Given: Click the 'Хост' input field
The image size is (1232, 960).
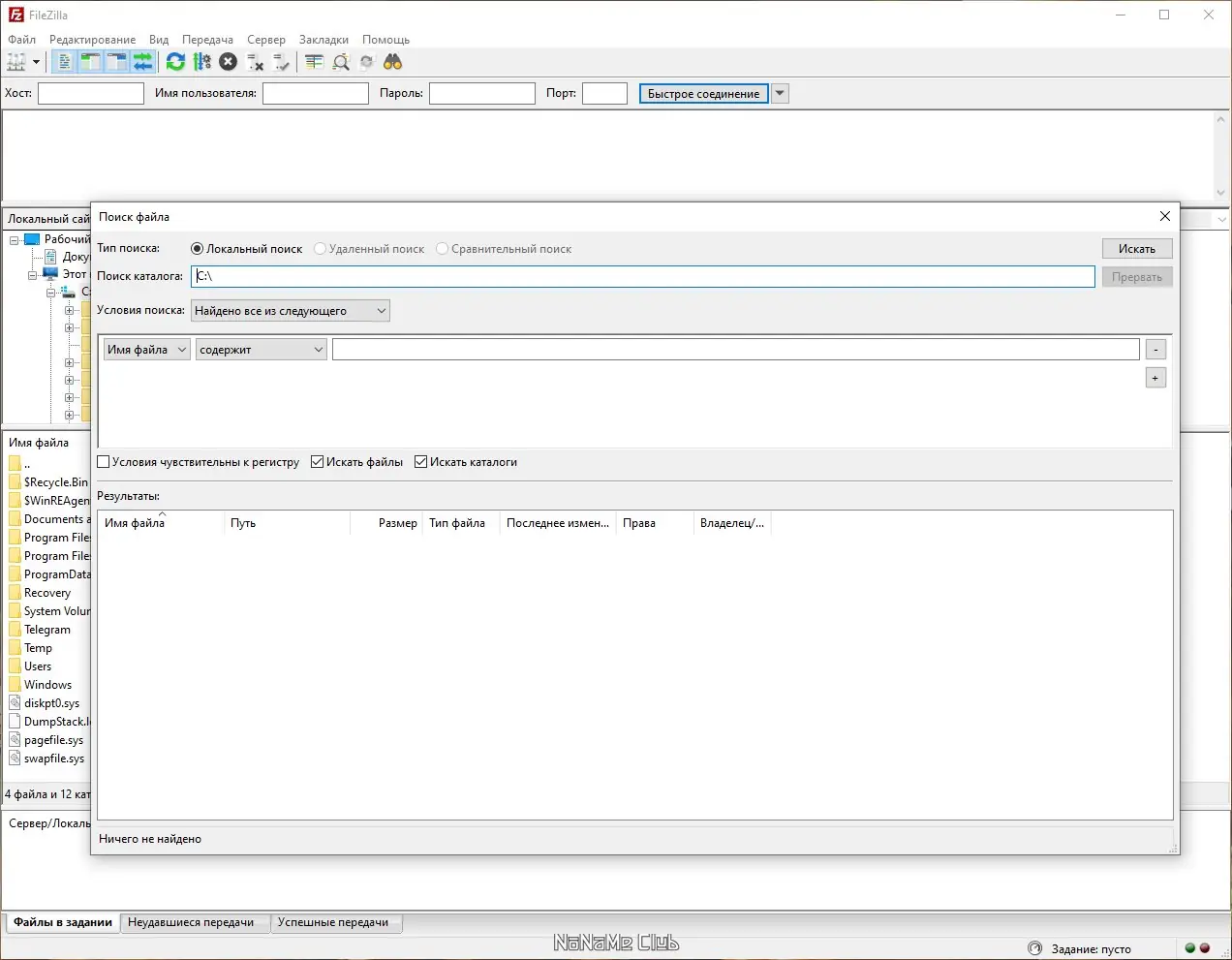Looking at the screenshot, I should [x=91, y=93].
